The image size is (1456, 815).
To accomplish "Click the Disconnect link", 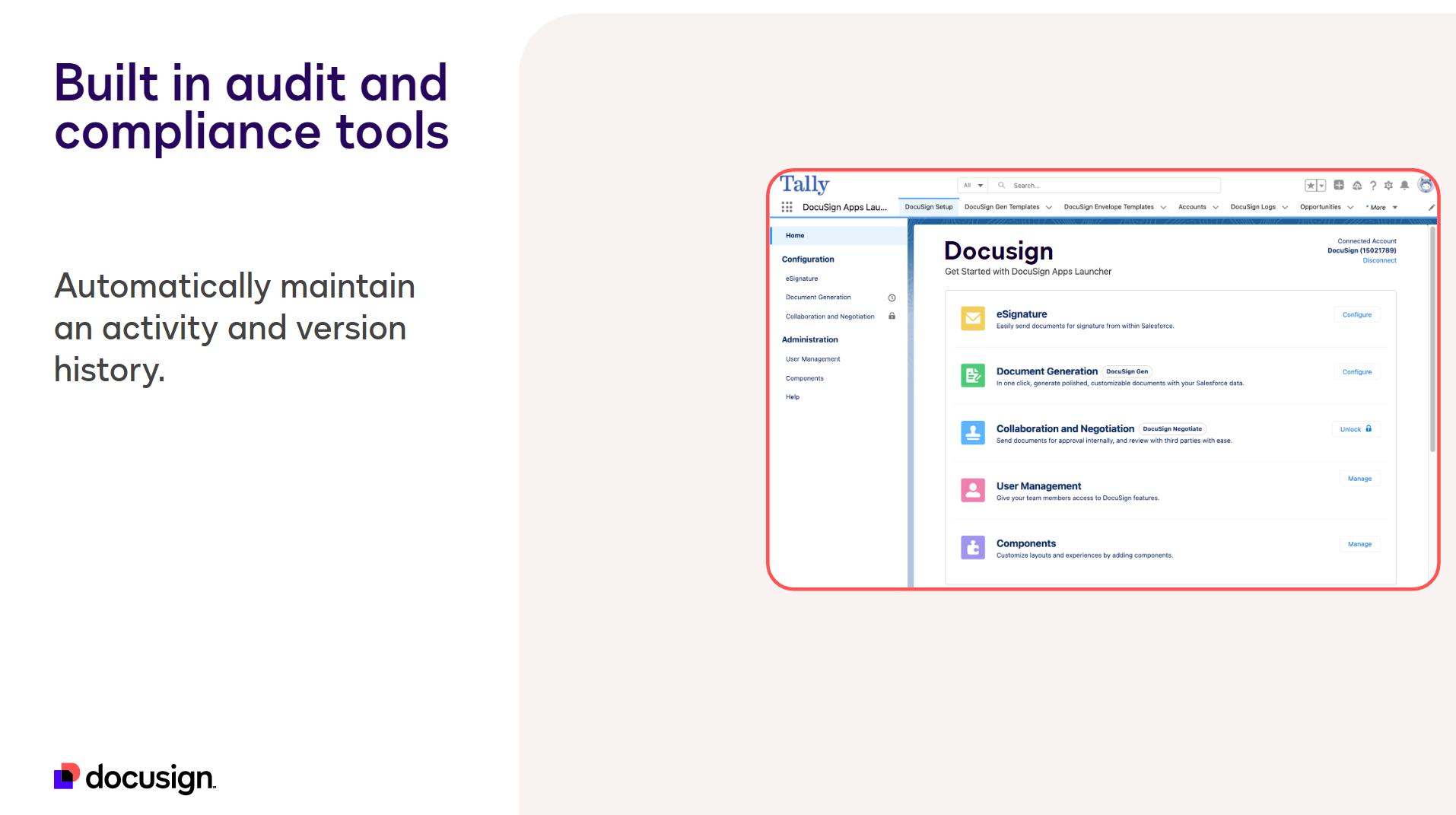I will point(1379,260).
